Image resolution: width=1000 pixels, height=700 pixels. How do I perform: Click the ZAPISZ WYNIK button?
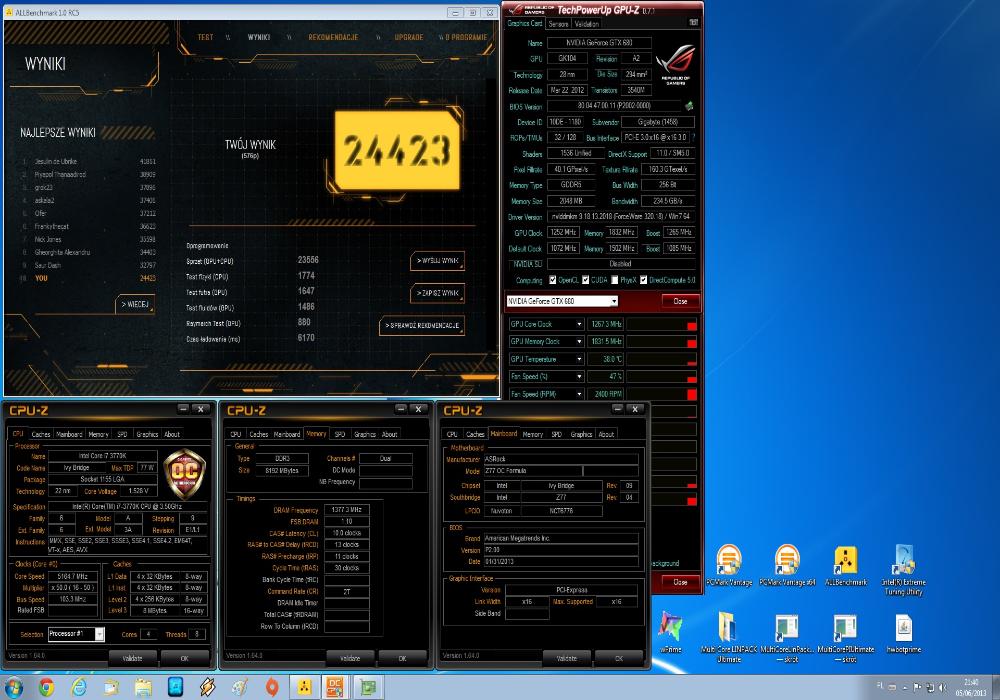coord(437,293)
